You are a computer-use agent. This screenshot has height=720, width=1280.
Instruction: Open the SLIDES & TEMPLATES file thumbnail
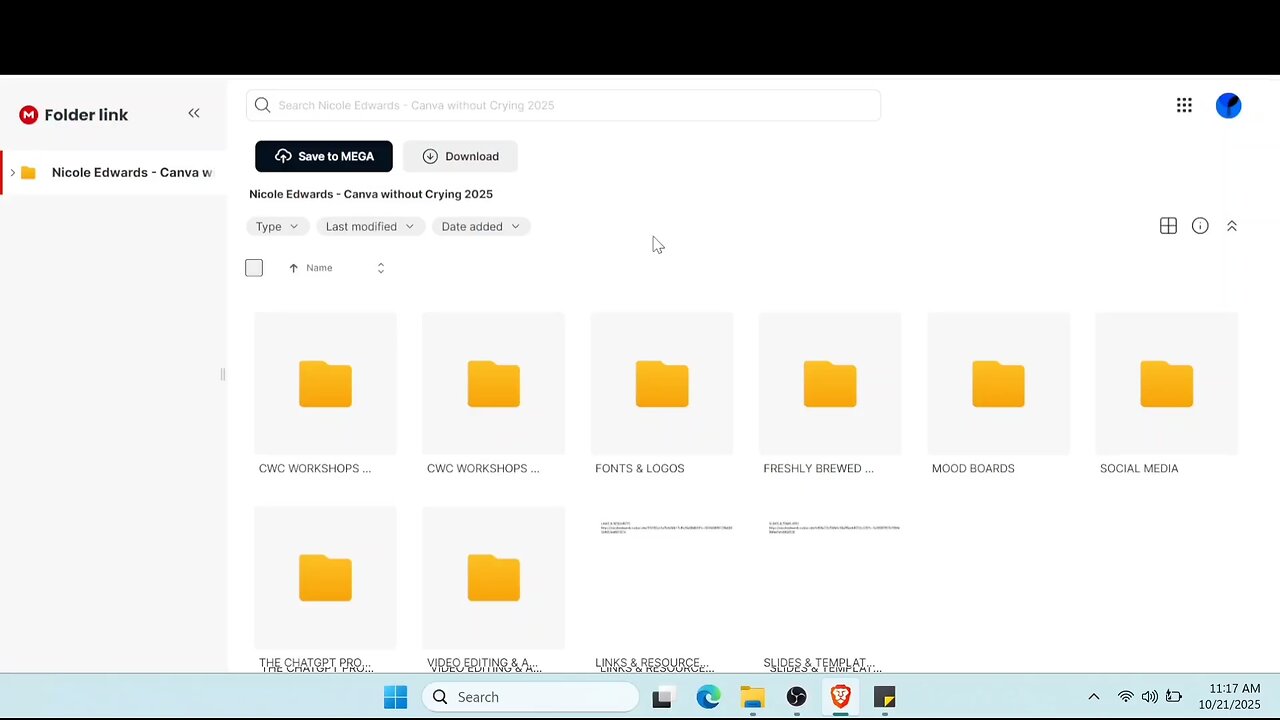(x=830, y=578)
